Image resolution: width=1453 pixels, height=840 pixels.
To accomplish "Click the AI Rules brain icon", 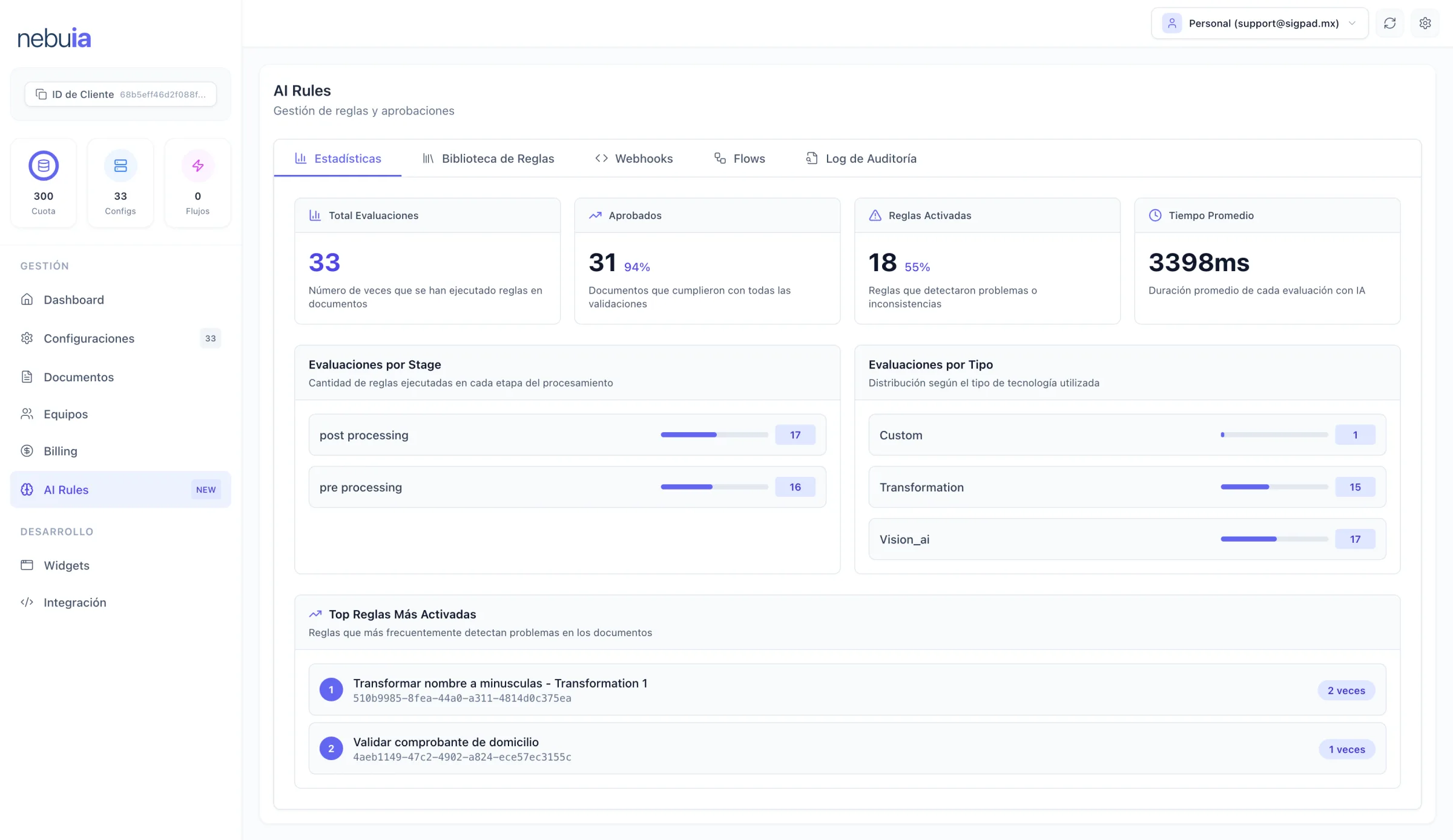I will point(27,490).
